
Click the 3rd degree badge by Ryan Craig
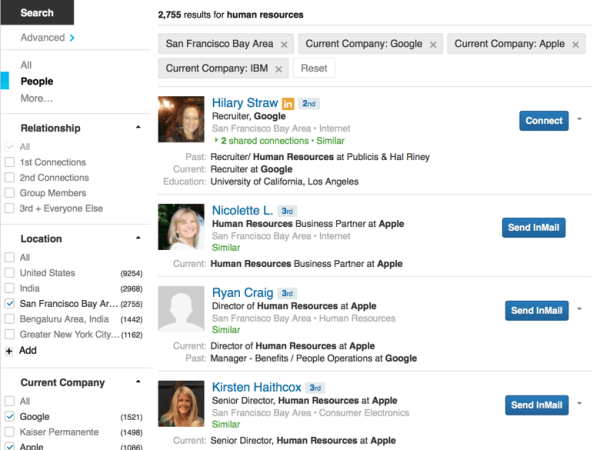pyautogui.click(x=287, y=293)
